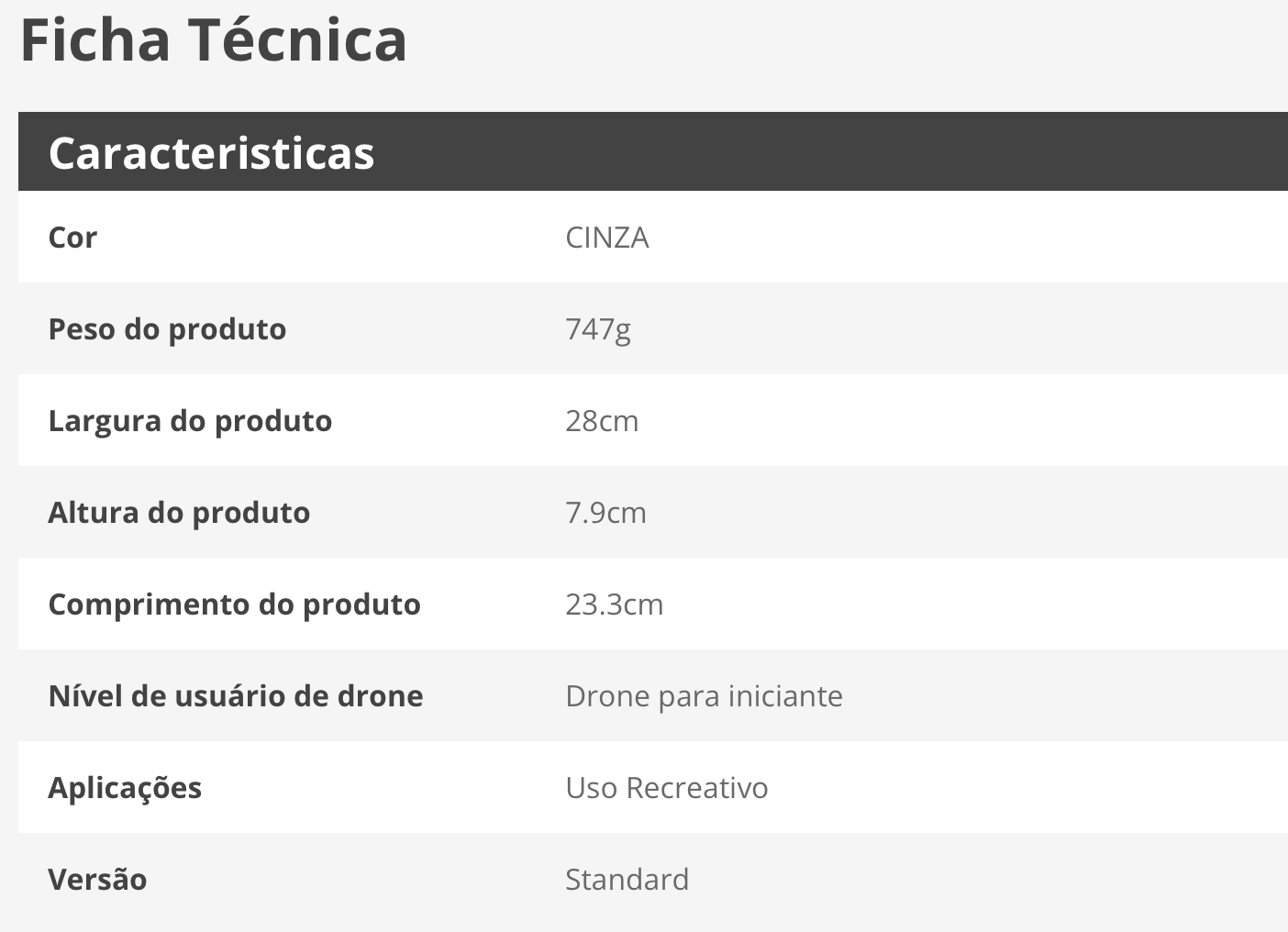The width and height of the screenshot is (1288, 932).
Task: Select the CINZA color value
Action: tap(607, 238)
